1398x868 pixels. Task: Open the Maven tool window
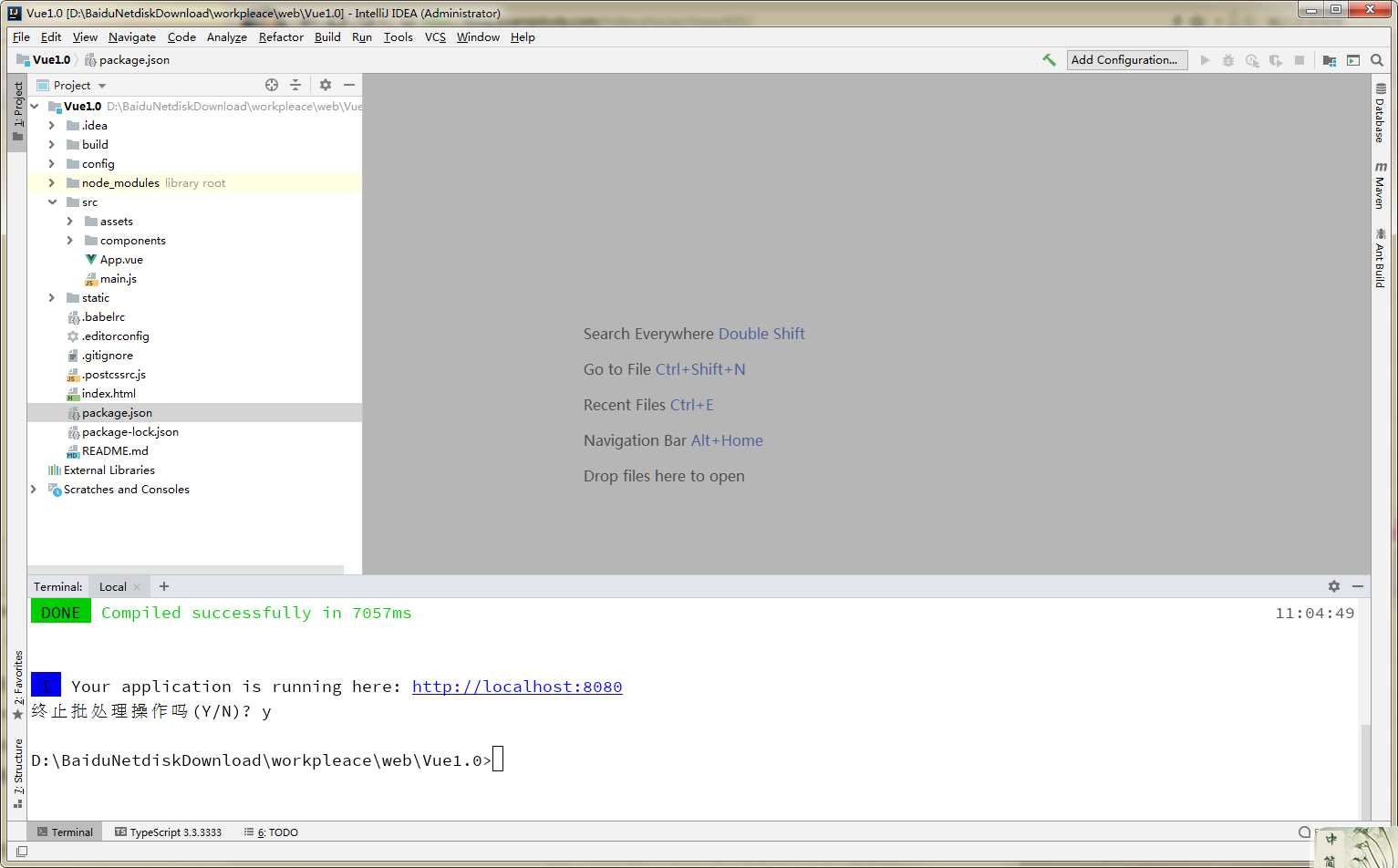[1380, 185]
